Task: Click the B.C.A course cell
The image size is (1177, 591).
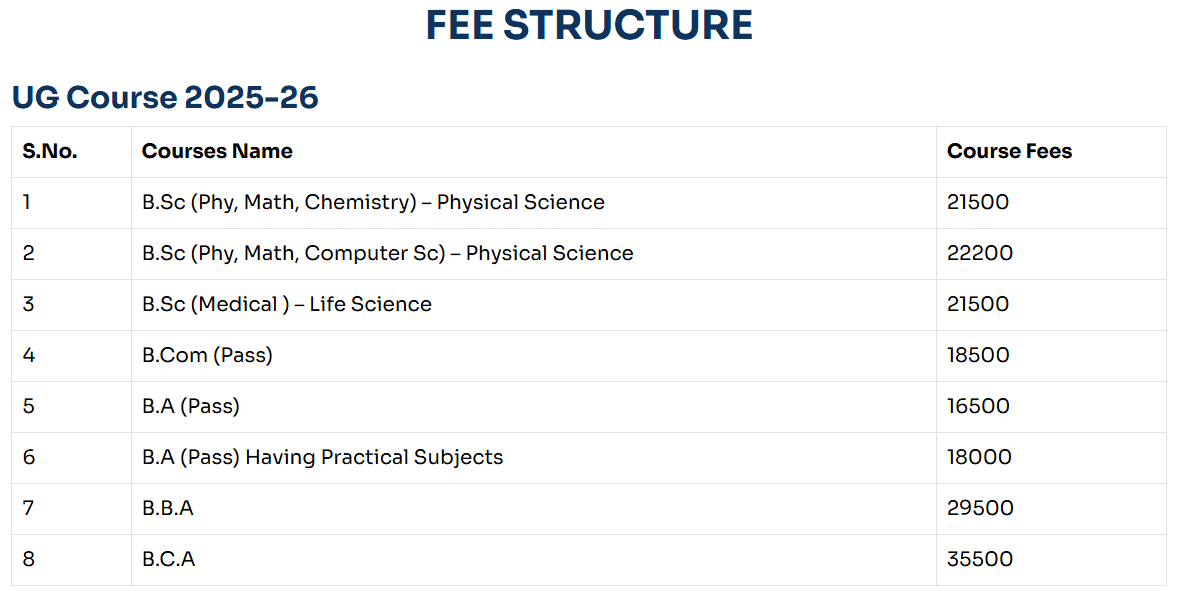Action: pos(169,560)
